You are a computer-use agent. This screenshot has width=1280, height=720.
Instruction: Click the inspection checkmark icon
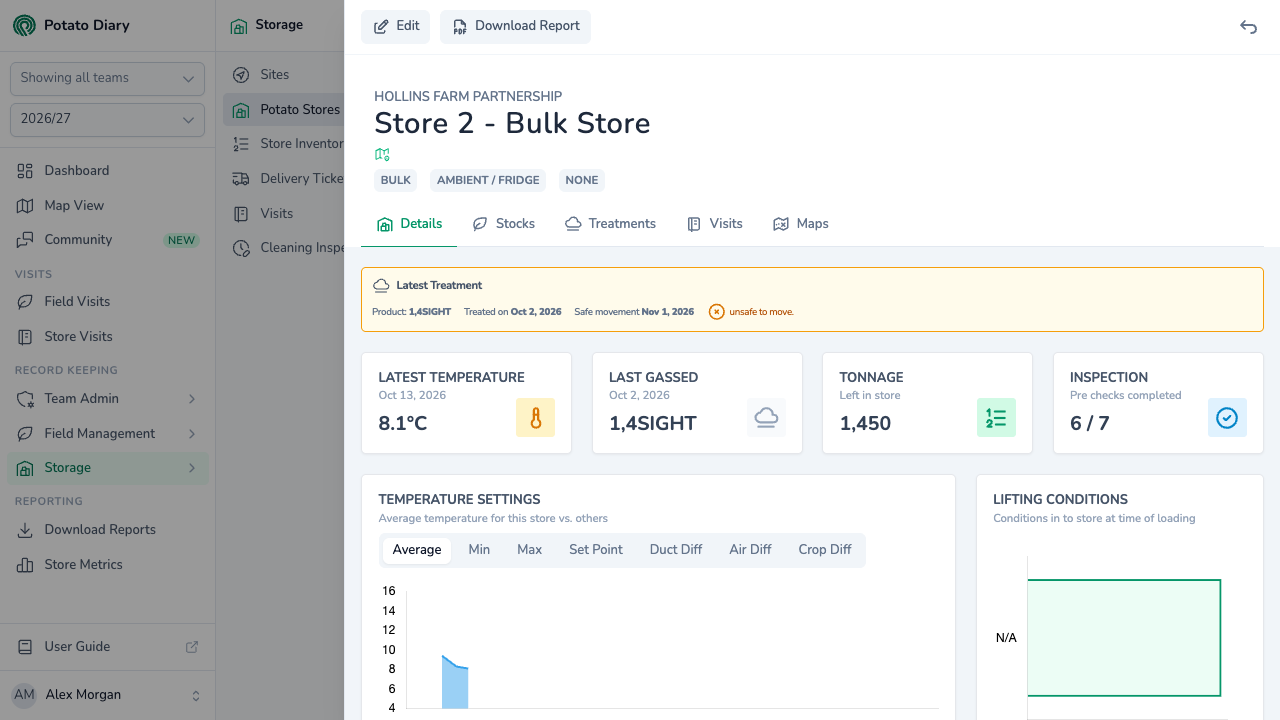tap(1227, 418)
